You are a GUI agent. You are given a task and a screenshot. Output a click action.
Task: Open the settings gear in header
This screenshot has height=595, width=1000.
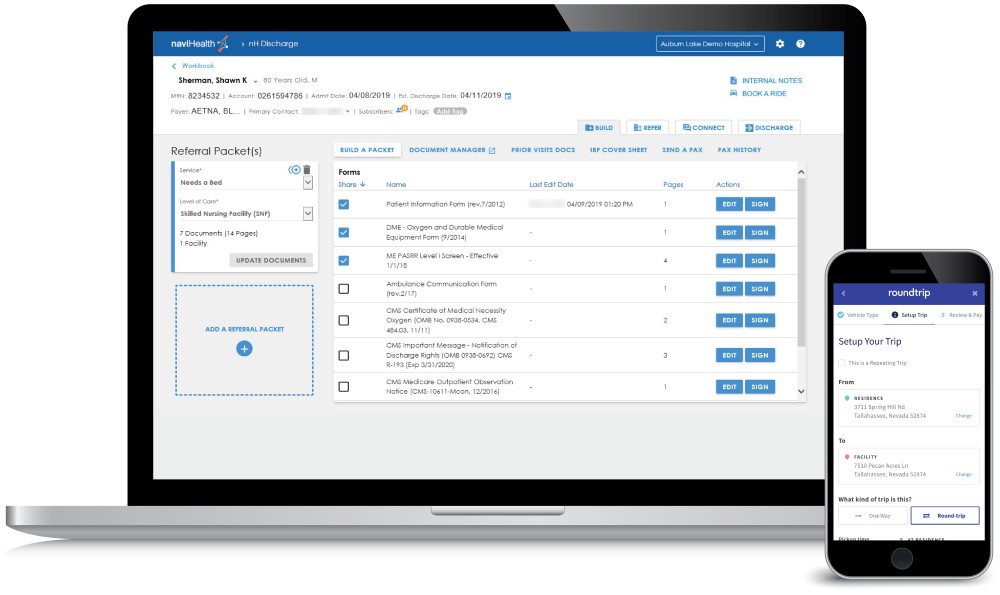pos(780,44)
